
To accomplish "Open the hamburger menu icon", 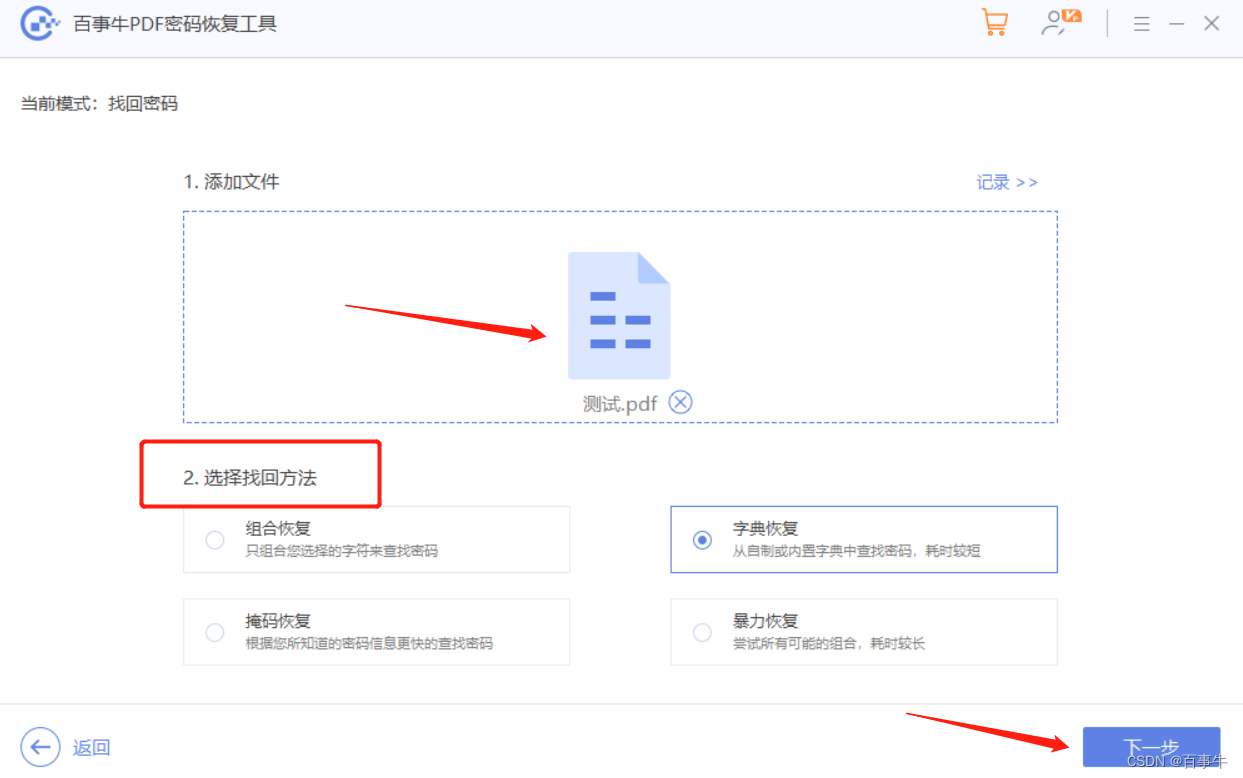I will pyautogui.click(x=1141, y=24).
